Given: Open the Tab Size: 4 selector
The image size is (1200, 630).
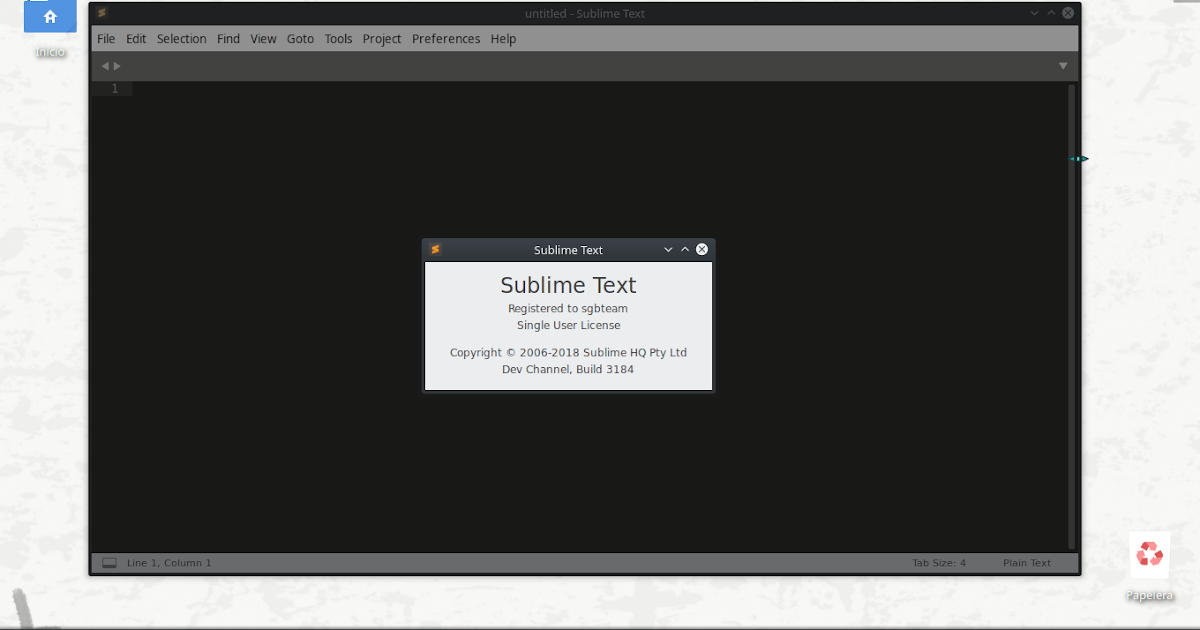Looking at the screenshot, I should coord(939,563).
